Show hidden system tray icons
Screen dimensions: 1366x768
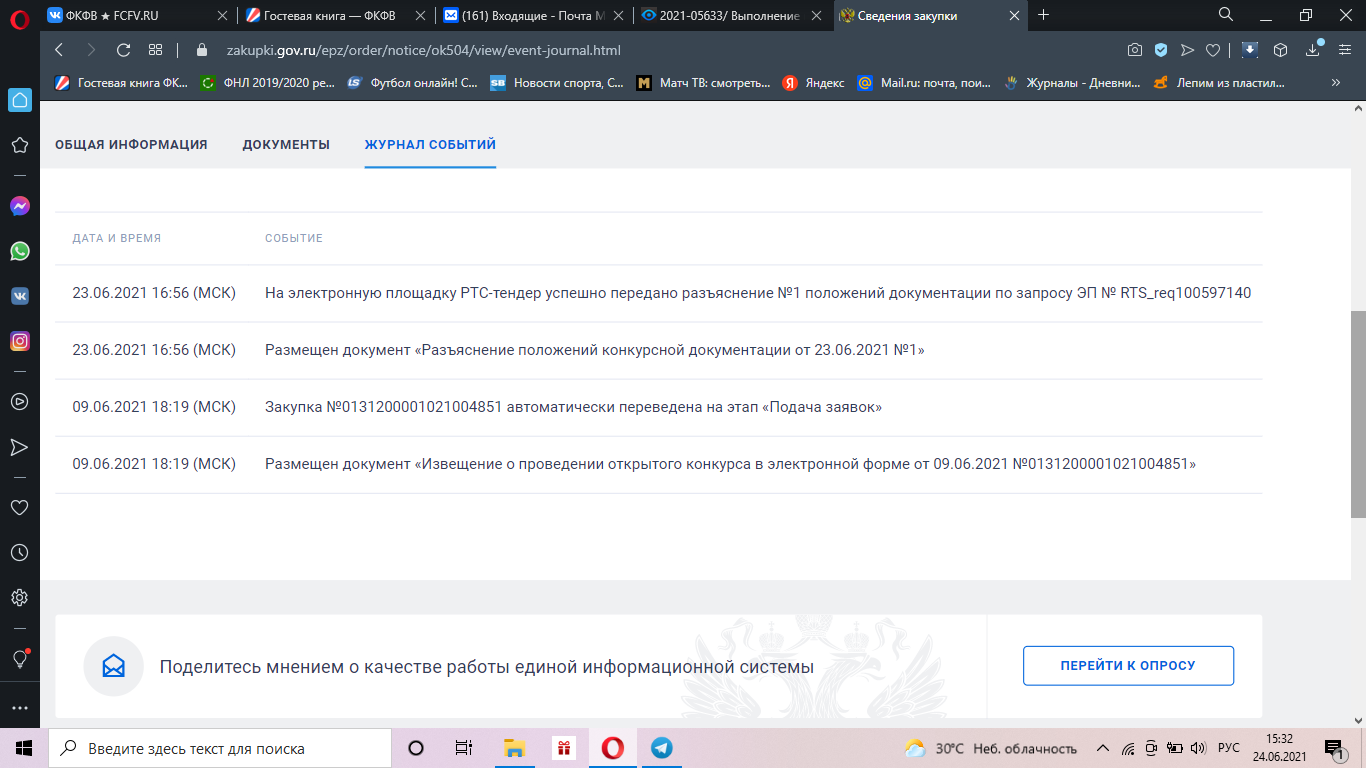pyautogui.click(x=1103, y=748)
